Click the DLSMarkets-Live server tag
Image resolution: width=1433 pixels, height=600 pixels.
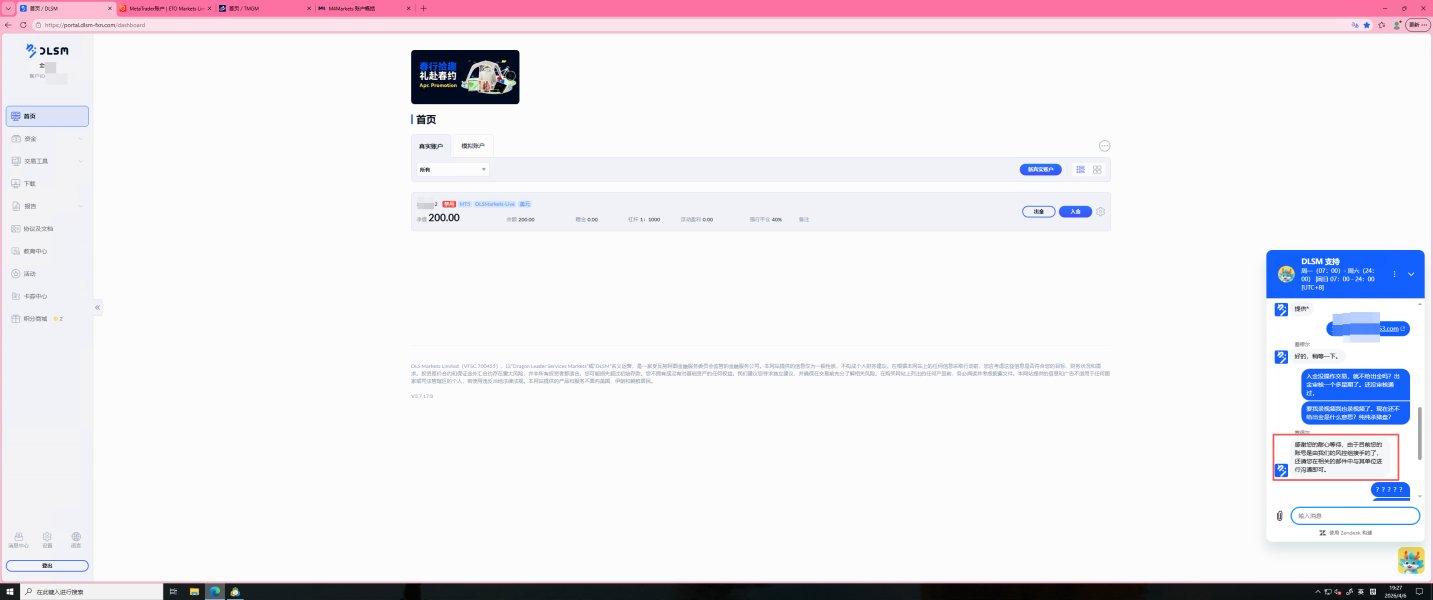point(495,203)
